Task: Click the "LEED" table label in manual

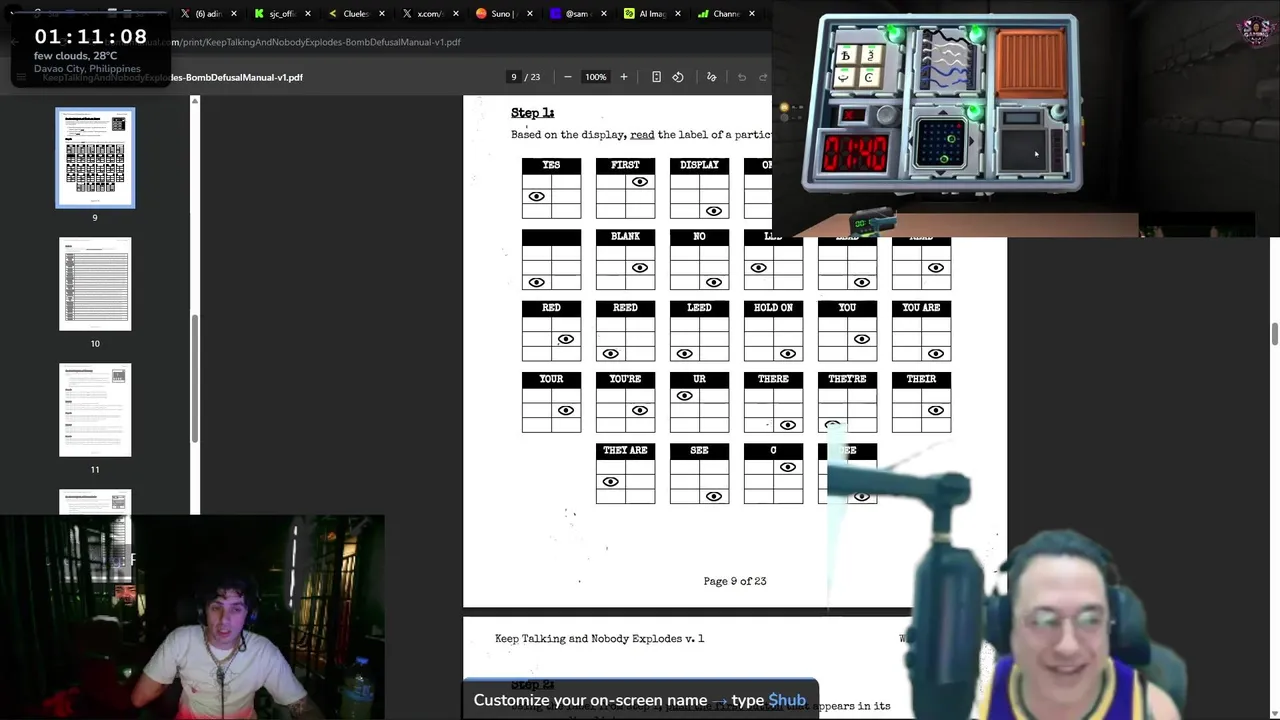Action: (x=699, y=308)
